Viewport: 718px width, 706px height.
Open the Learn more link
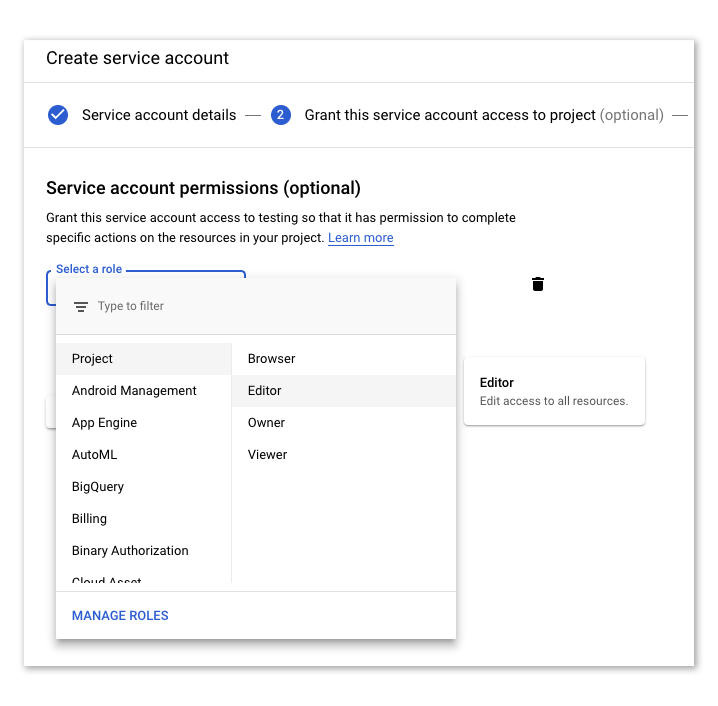click(x=360, y=238)
